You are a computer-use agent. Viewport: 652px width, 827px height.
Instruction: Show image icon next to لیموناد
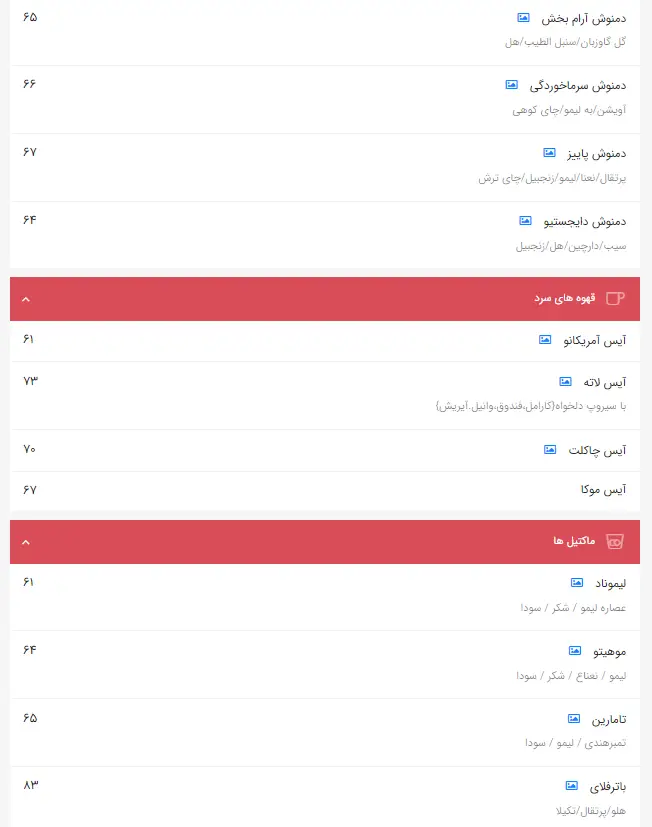577,583
